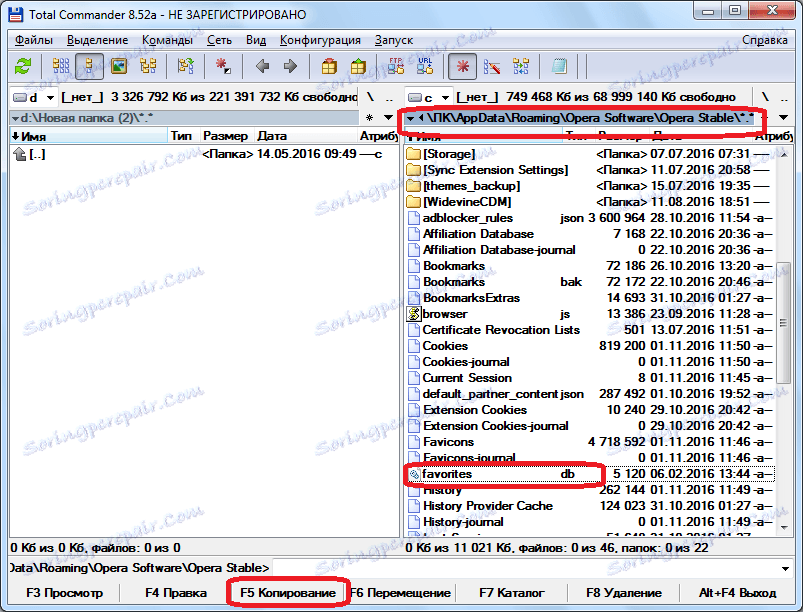Open the Сеть menu
Screen dimensions: 803x612
click(219, 40)
